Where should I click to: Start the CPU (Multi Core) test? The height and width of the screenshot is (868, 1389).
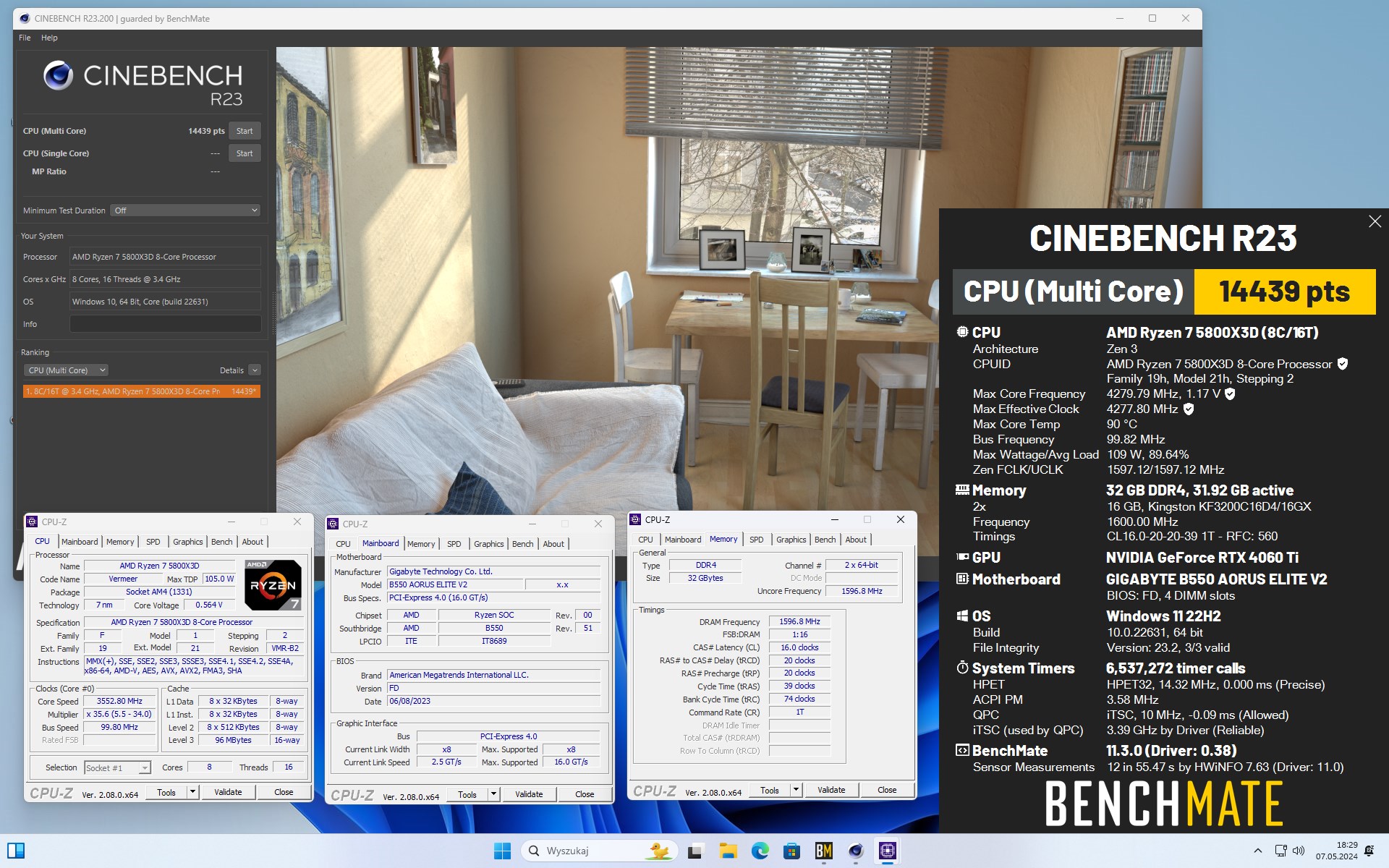click(x=245, y=131)
